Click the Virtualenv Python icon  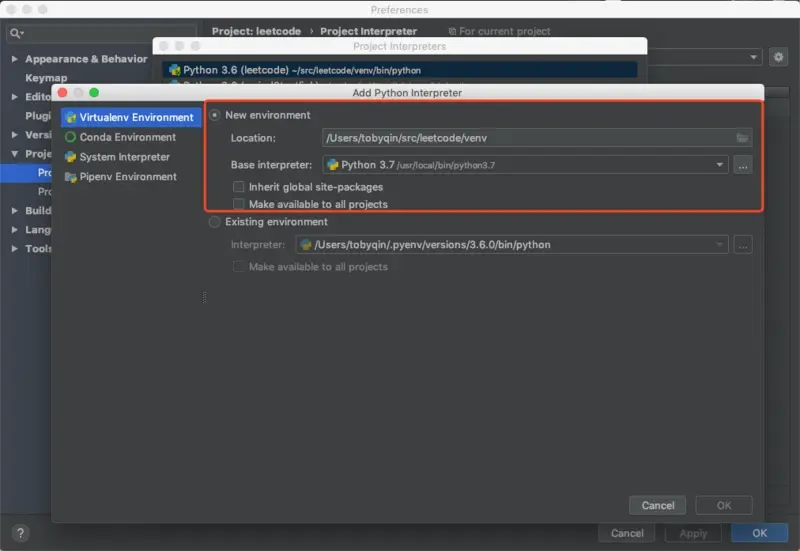pyautogui.click(x=71, y=118)
